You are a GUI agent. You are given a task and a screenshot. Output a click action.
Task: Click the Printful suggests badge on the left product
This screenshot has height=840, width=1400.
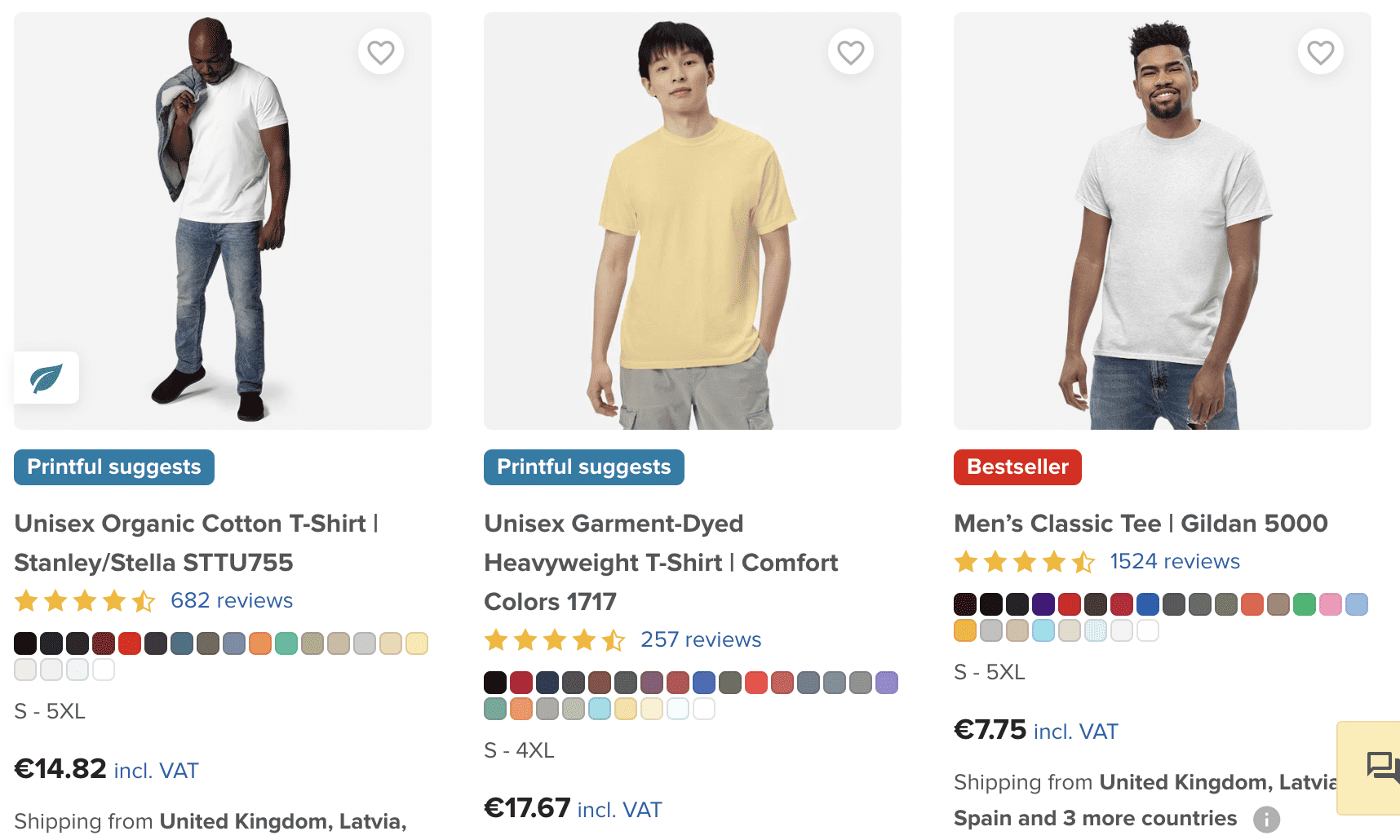click(x=113, y=466)
